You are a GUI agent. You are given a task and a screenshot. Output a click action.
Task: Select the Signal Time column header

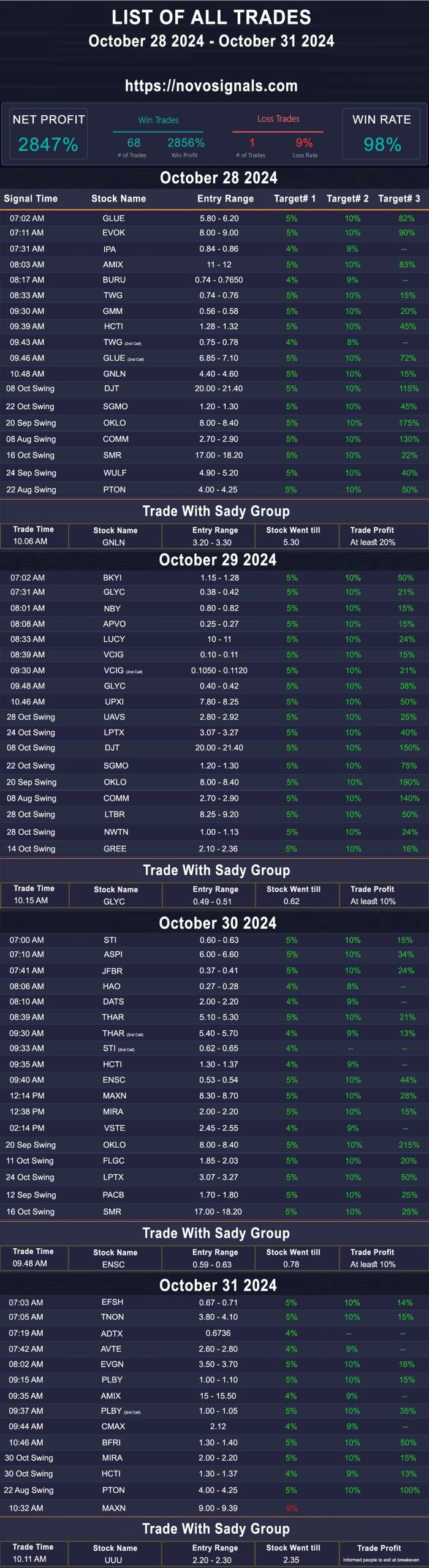[x=31, y=198]
